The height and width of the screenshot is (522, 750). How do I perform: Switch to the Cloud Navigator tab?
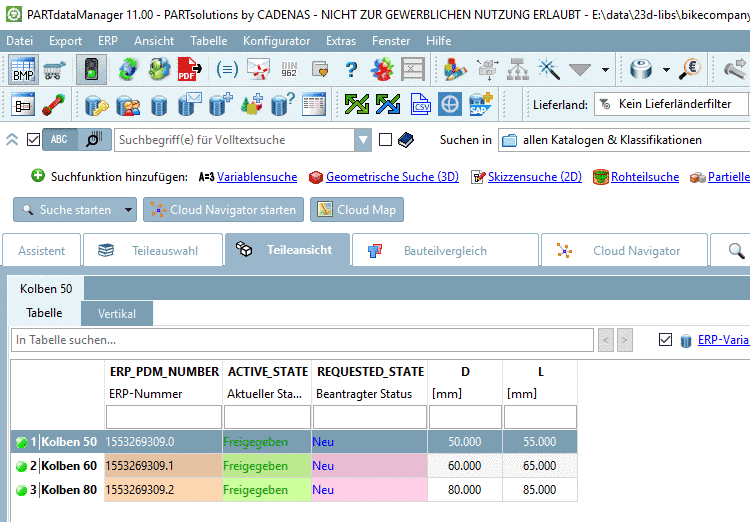tap(624, 250)
